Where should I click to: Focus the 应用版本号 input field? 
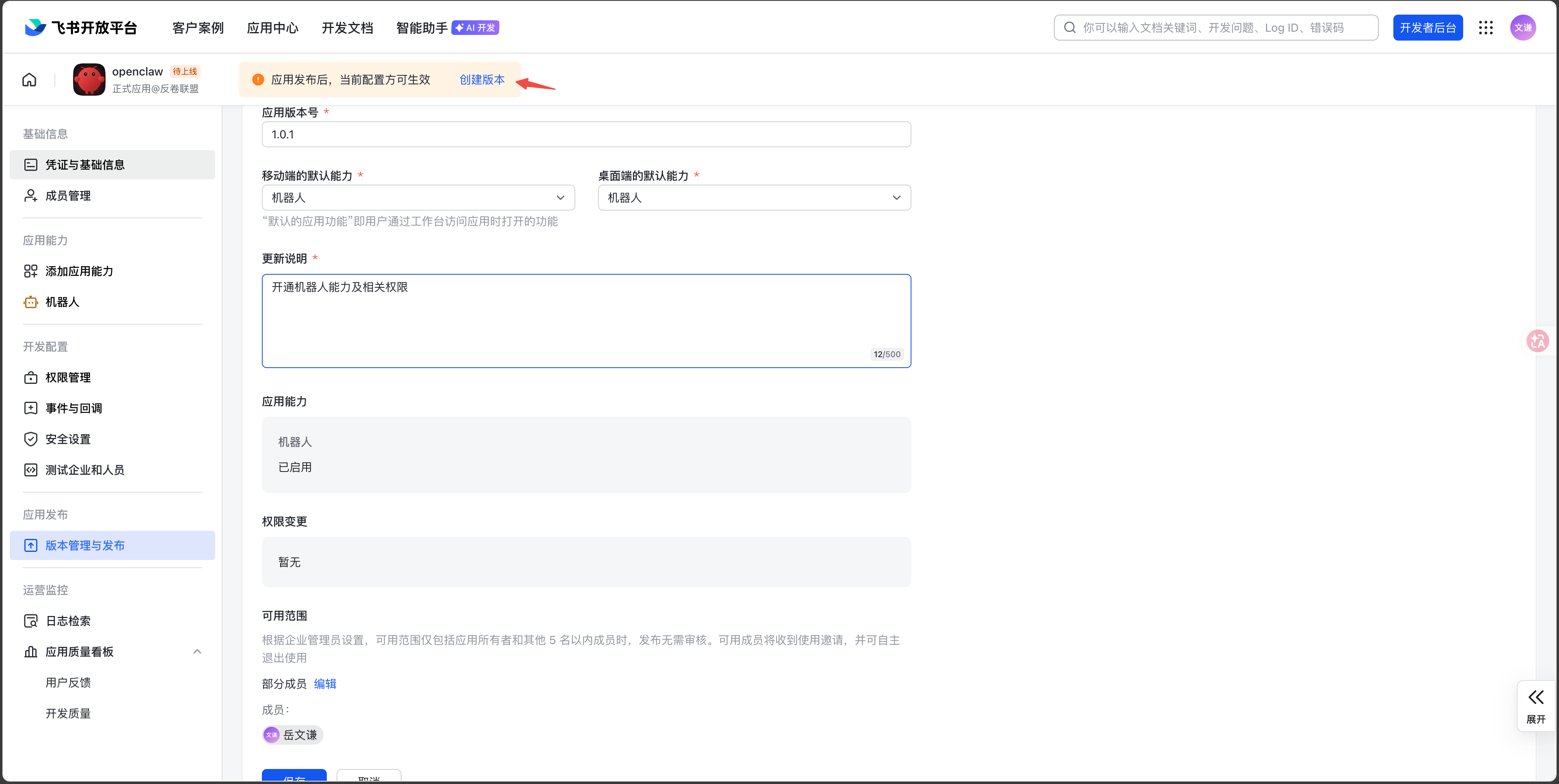586,134
